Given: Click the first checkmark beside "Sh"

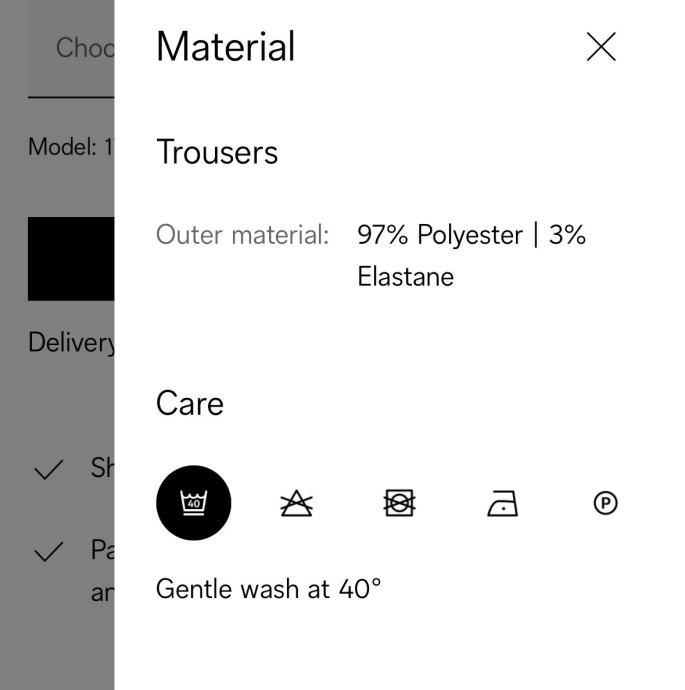Looking at the screenshot, I should point(48,470).
